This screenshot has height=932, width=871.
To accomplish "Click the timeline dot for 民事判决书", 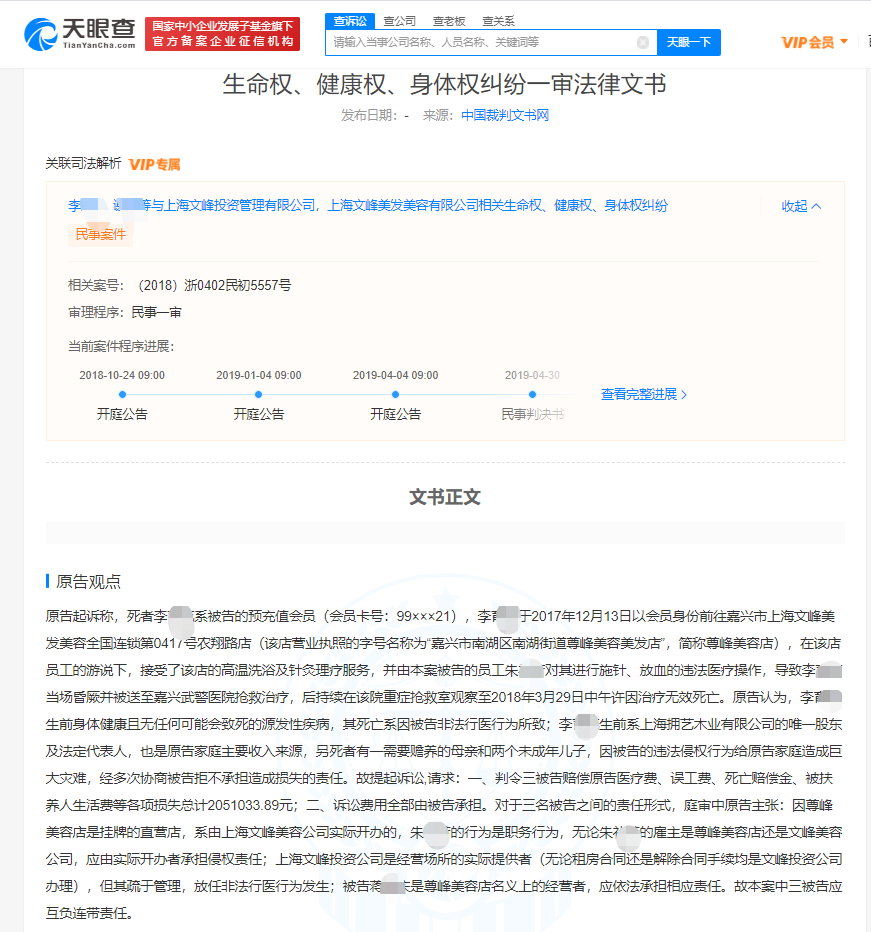I will click(x=531, y=394).
